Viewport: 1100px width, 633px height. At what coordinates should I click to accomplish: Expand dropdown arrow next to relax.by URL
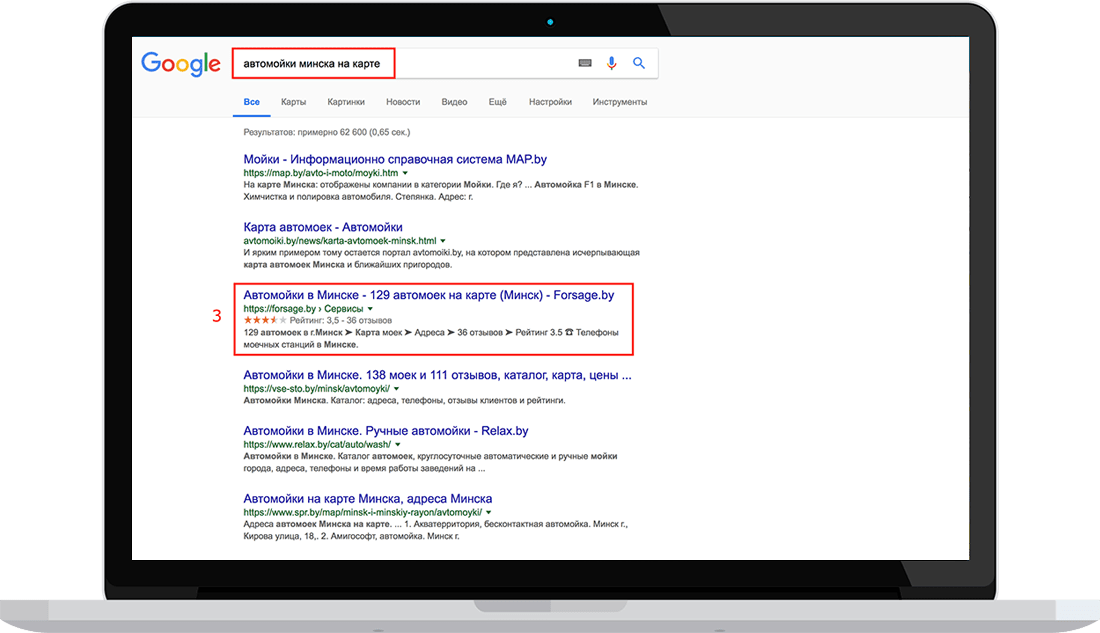tap(398, 444)
